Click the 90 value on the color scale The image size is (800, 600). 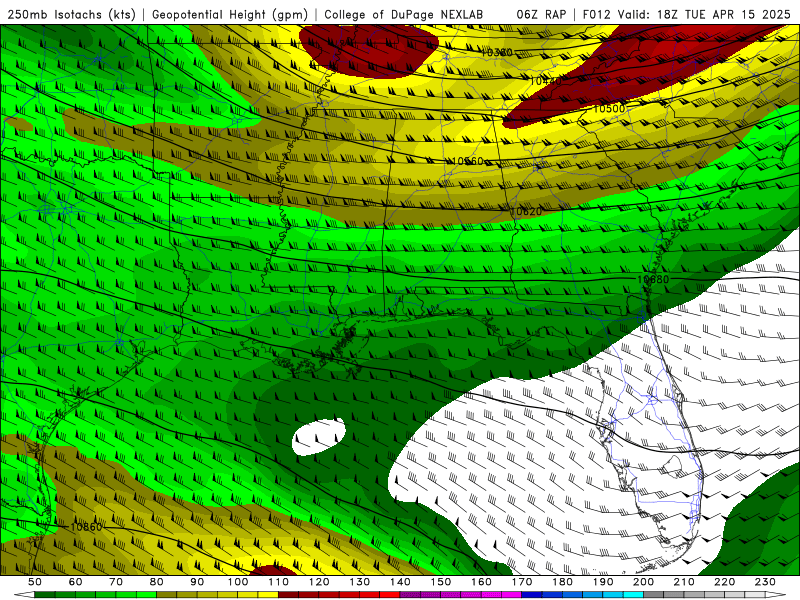tap(197, 582)
